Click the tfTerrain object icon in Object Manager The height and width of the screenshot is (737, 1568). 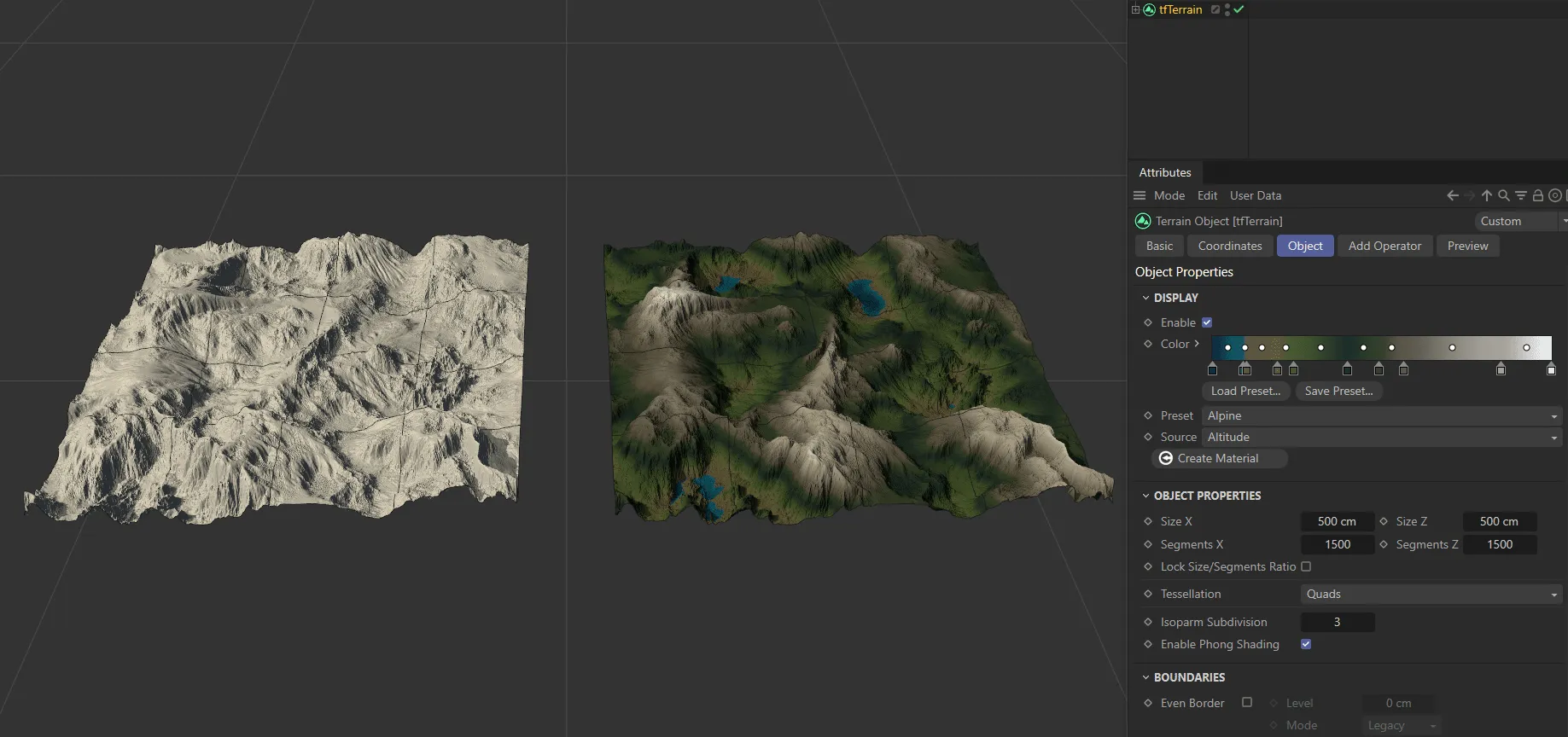coord(1149,9)
